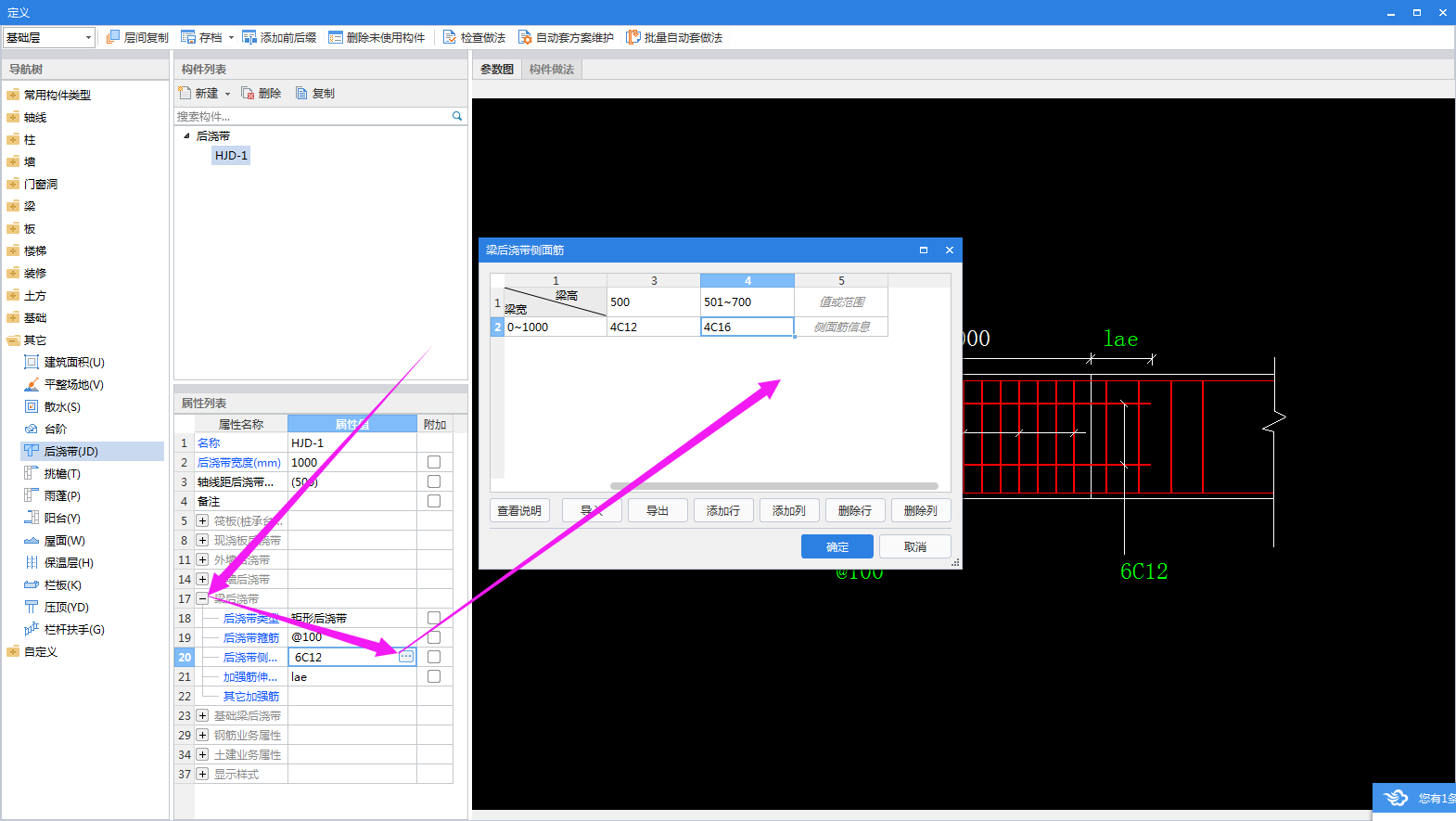Collapse the 梁后浇带 property group
The image size is (1456, 821).
pyautogui.click(x=202, y=598)
